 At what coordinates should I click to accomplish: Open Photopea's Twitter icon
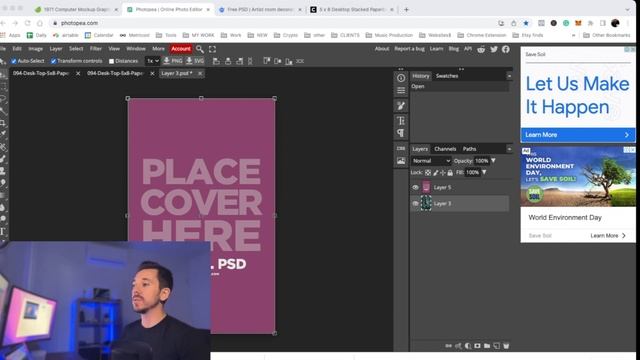pyautogui.click(x=494, y=49)
